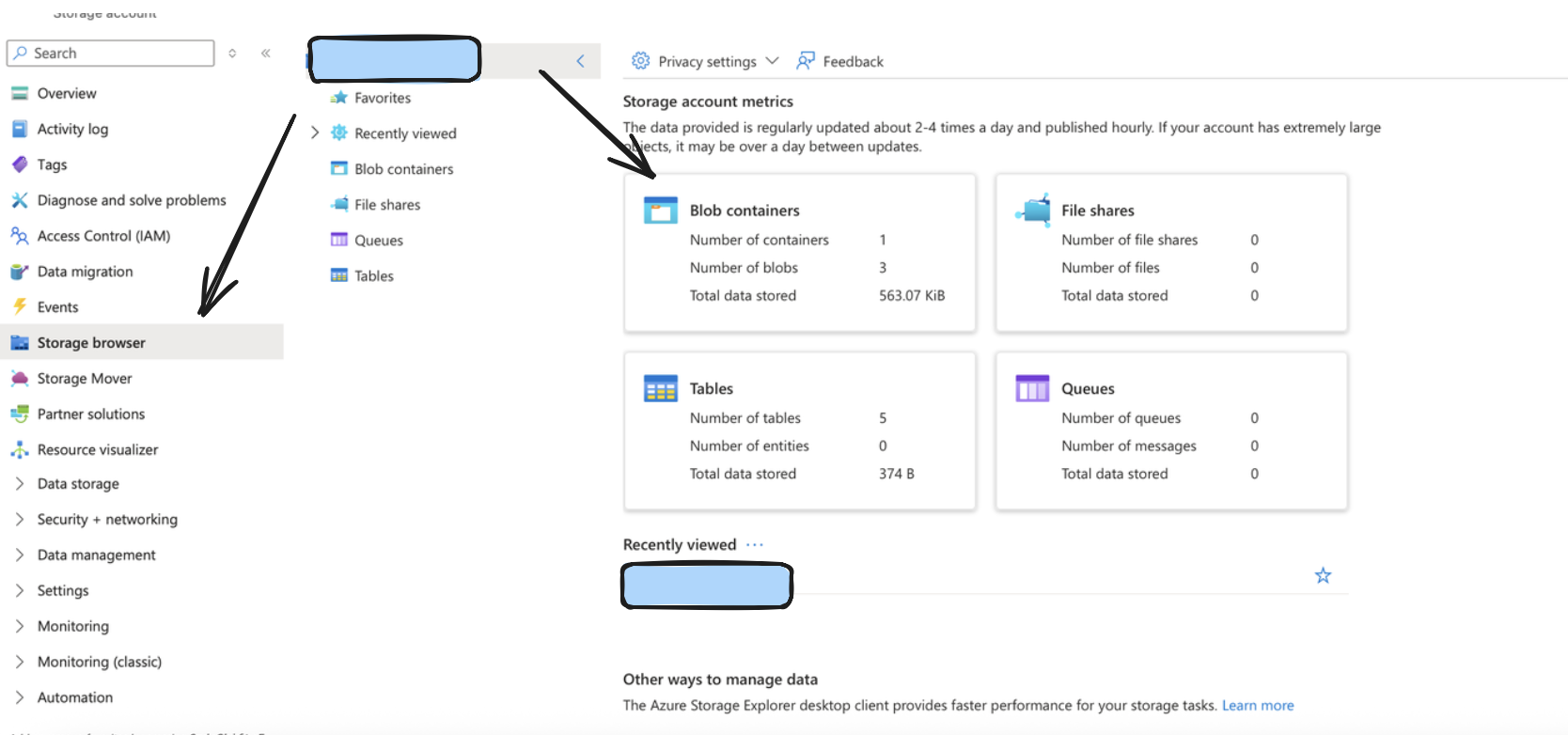
Task: Open Storage Mover from sidebar
Action: (85, 378)
